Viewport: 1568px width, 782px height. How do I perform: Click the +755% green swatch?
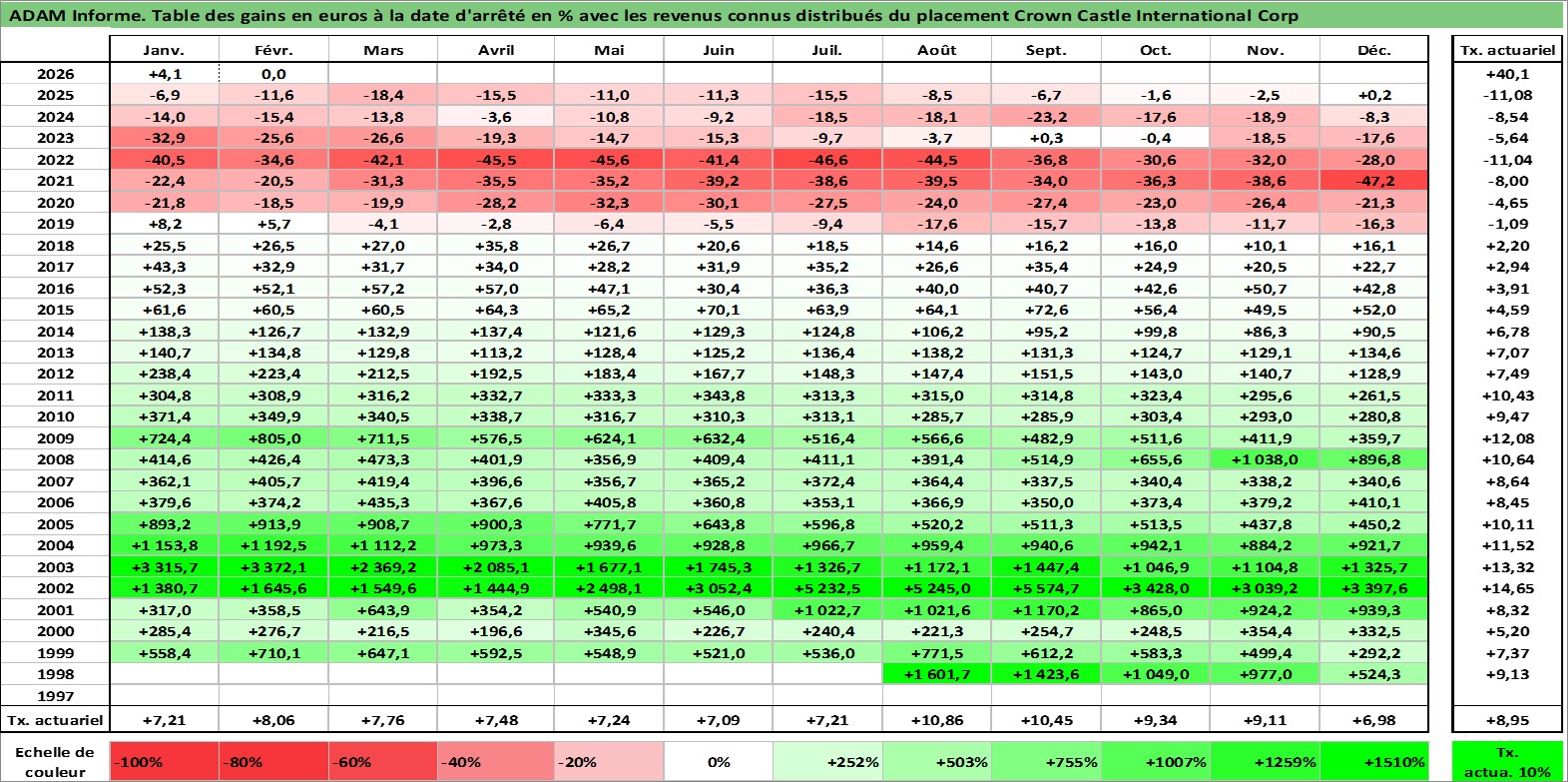coord(1046,762)
